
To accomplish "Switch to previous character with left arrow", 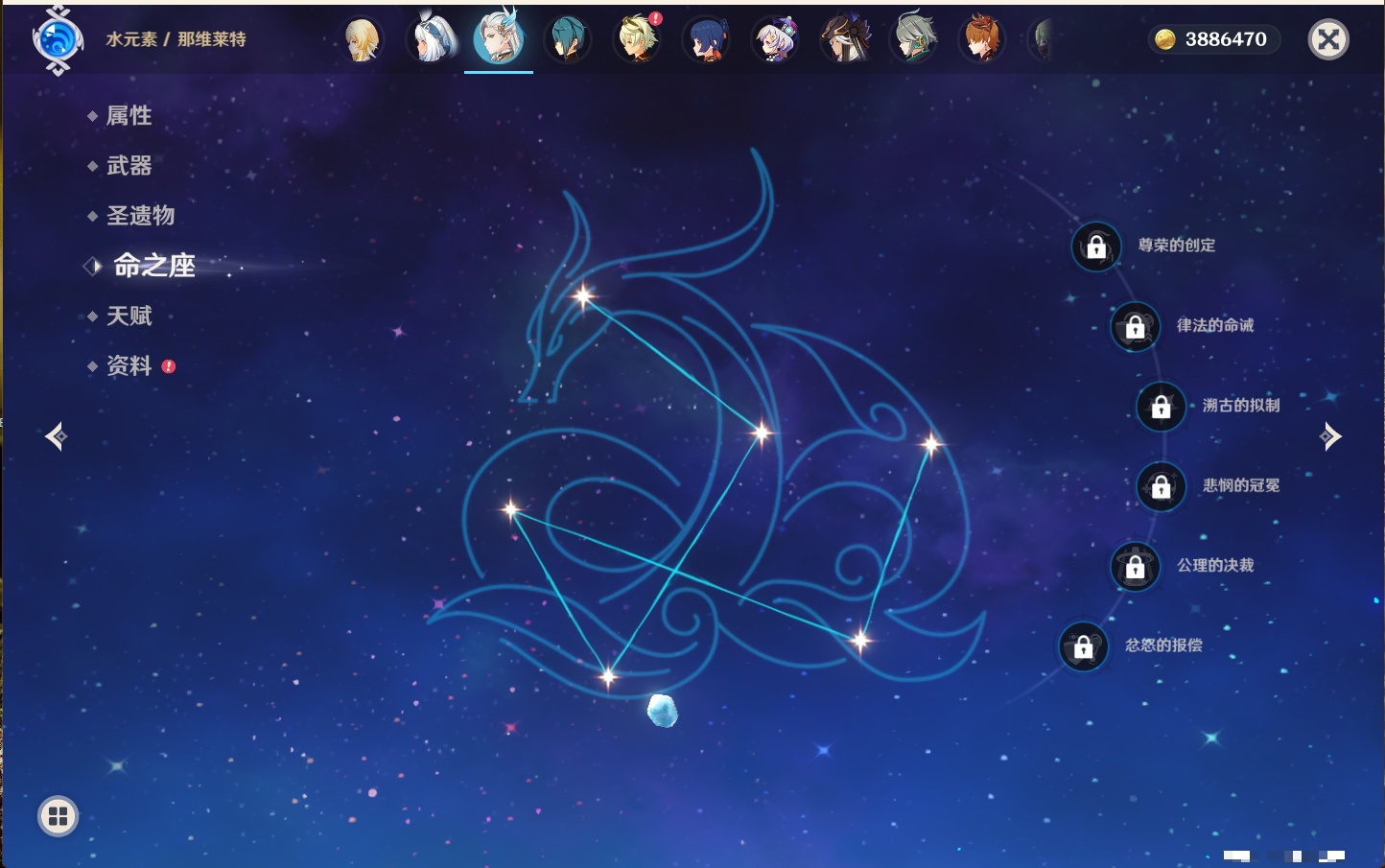I will pos(57,436).
